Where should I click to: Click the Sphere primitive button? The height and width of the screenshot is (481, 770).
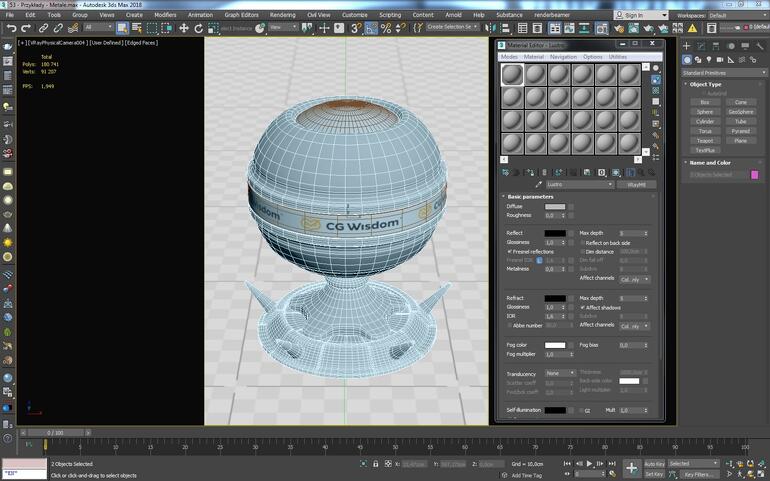click(x=705, y=112)
